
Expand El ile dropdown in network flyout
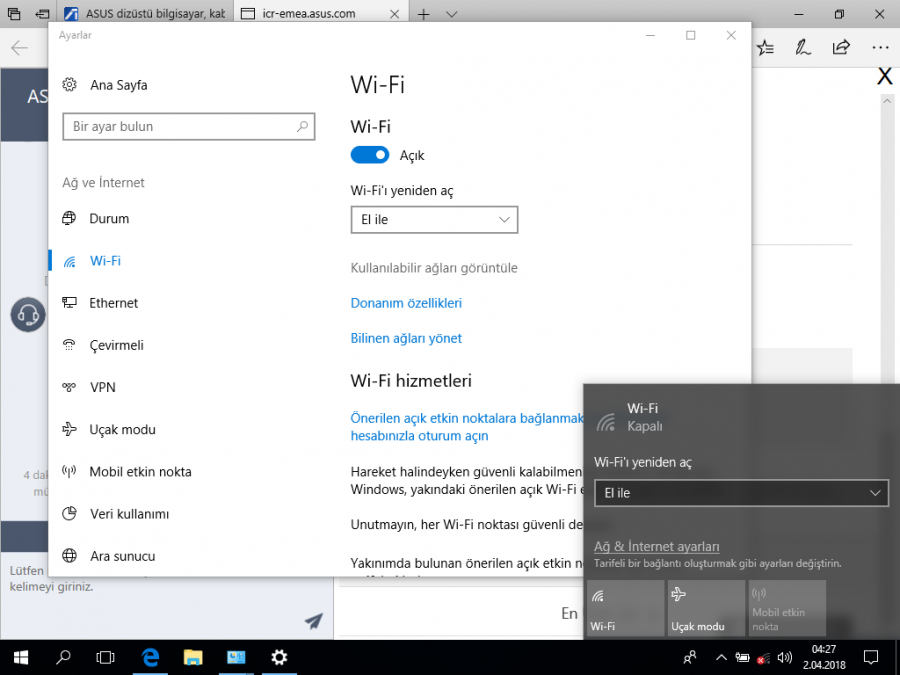741,493
